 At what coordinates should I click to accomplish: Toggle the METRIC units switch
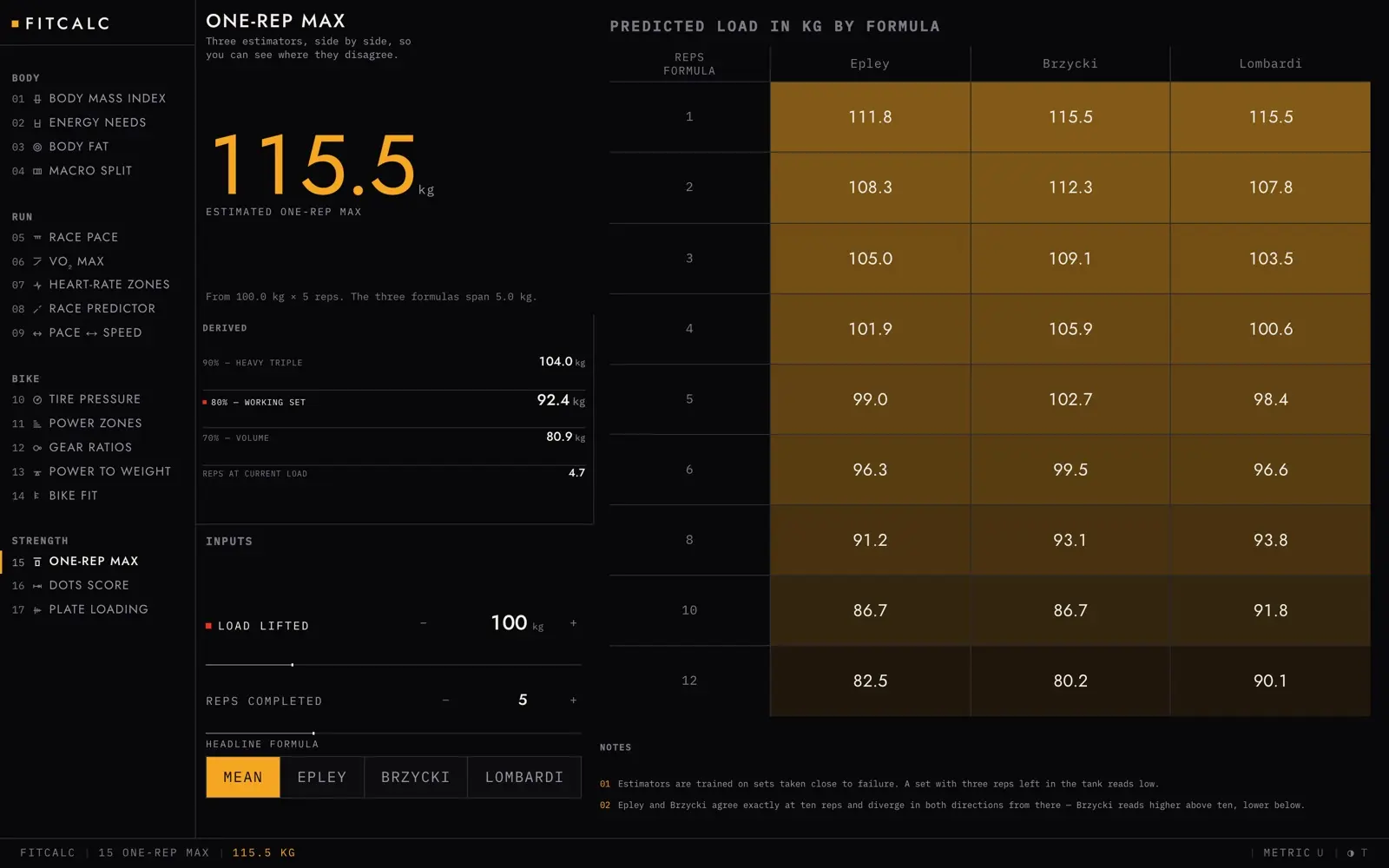[1294, 853]
